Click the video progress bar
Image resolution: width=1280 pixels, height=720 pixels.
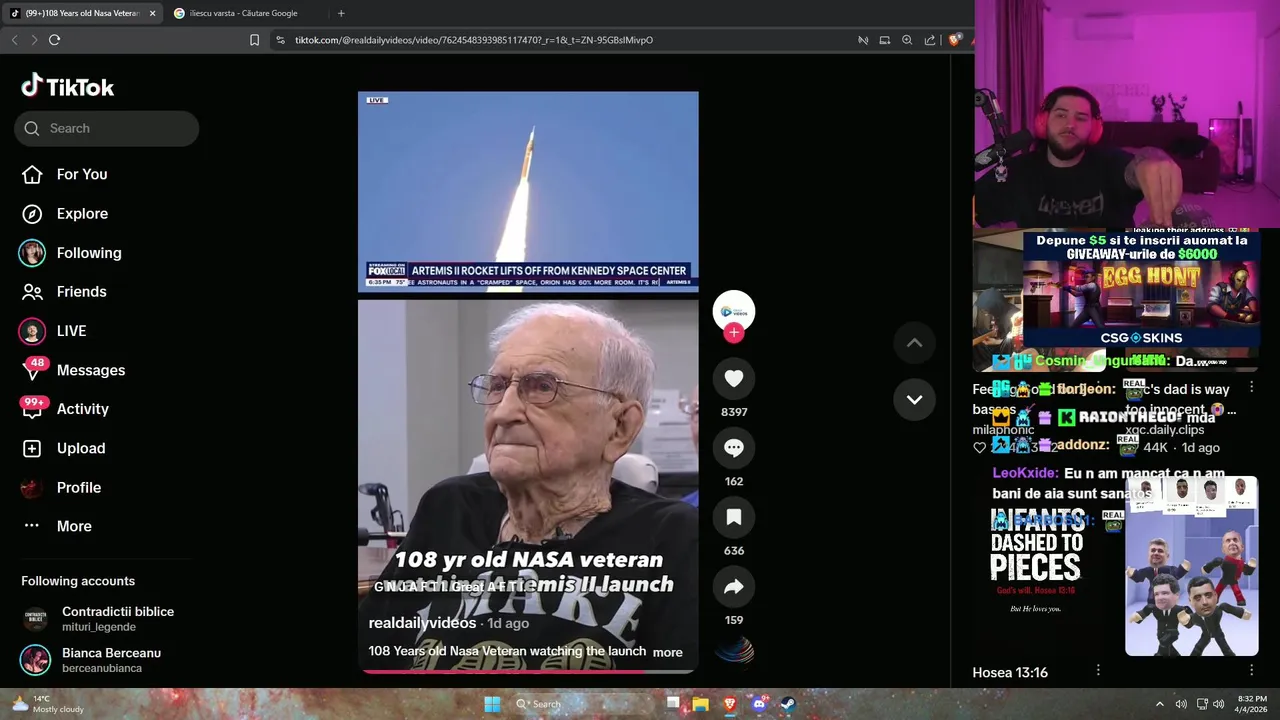[x=528, y=672]
